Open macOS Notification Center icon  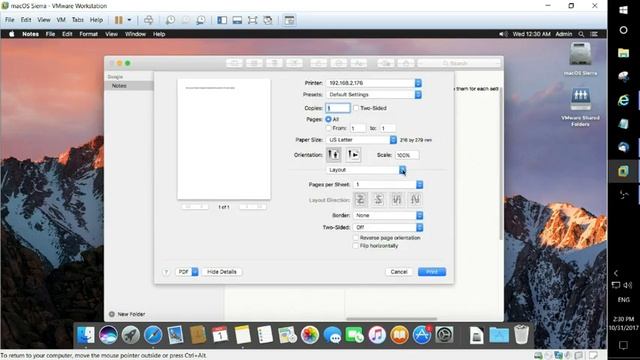pos(594,34)
